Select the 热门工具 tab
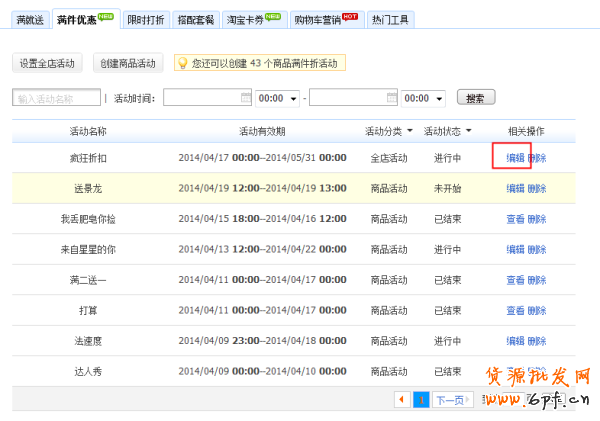 [x=390, y=20]
